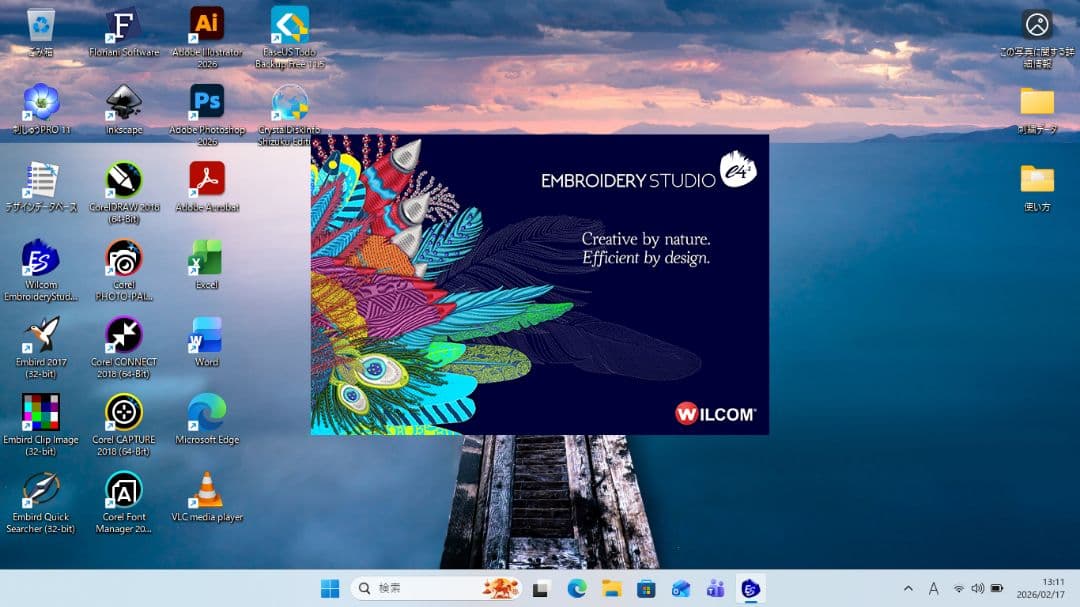This screenshot has width=1080, height=607.
Task: Click the EmbroideryStudio splash screen image
Action: (x=539, y=285)
